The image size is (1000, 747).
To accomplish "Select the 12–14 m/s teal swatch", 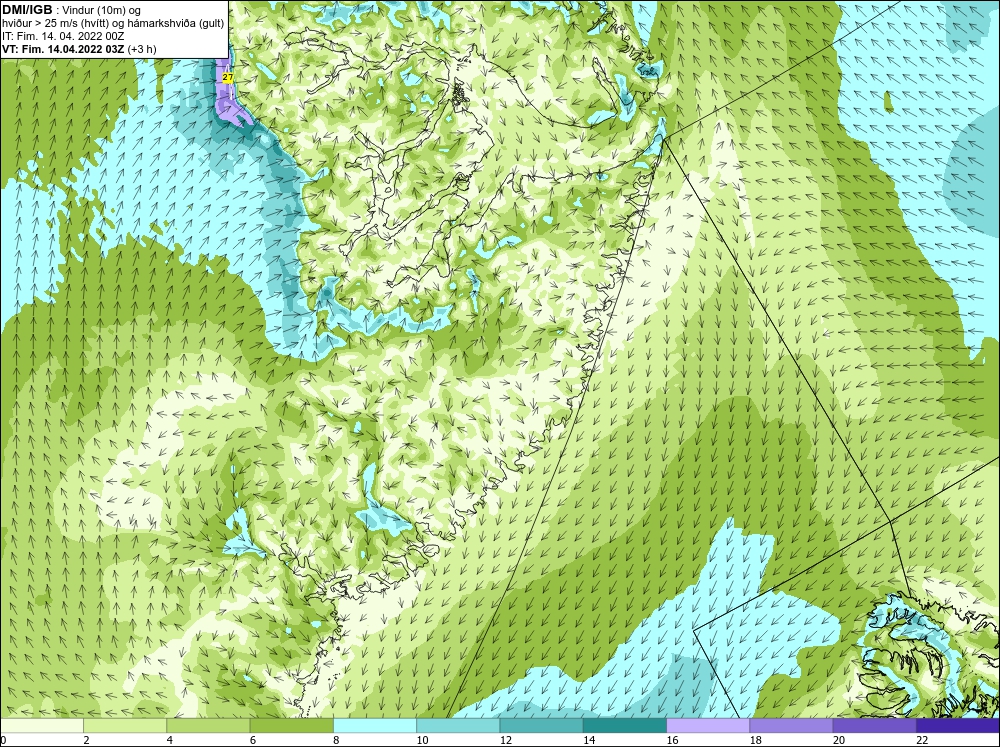I will coord(541,726).
